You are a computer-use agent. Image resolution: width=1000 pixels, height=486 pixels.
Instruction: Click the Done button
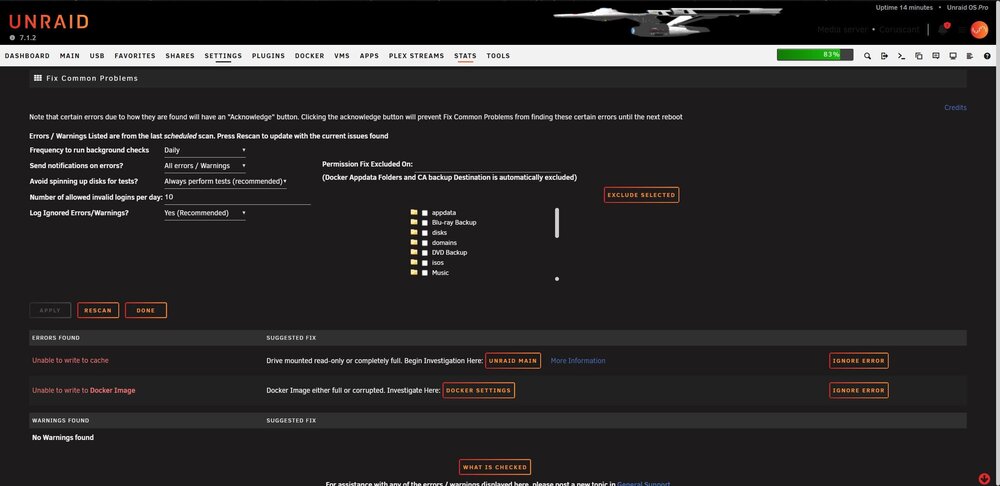tap(146, 311)
